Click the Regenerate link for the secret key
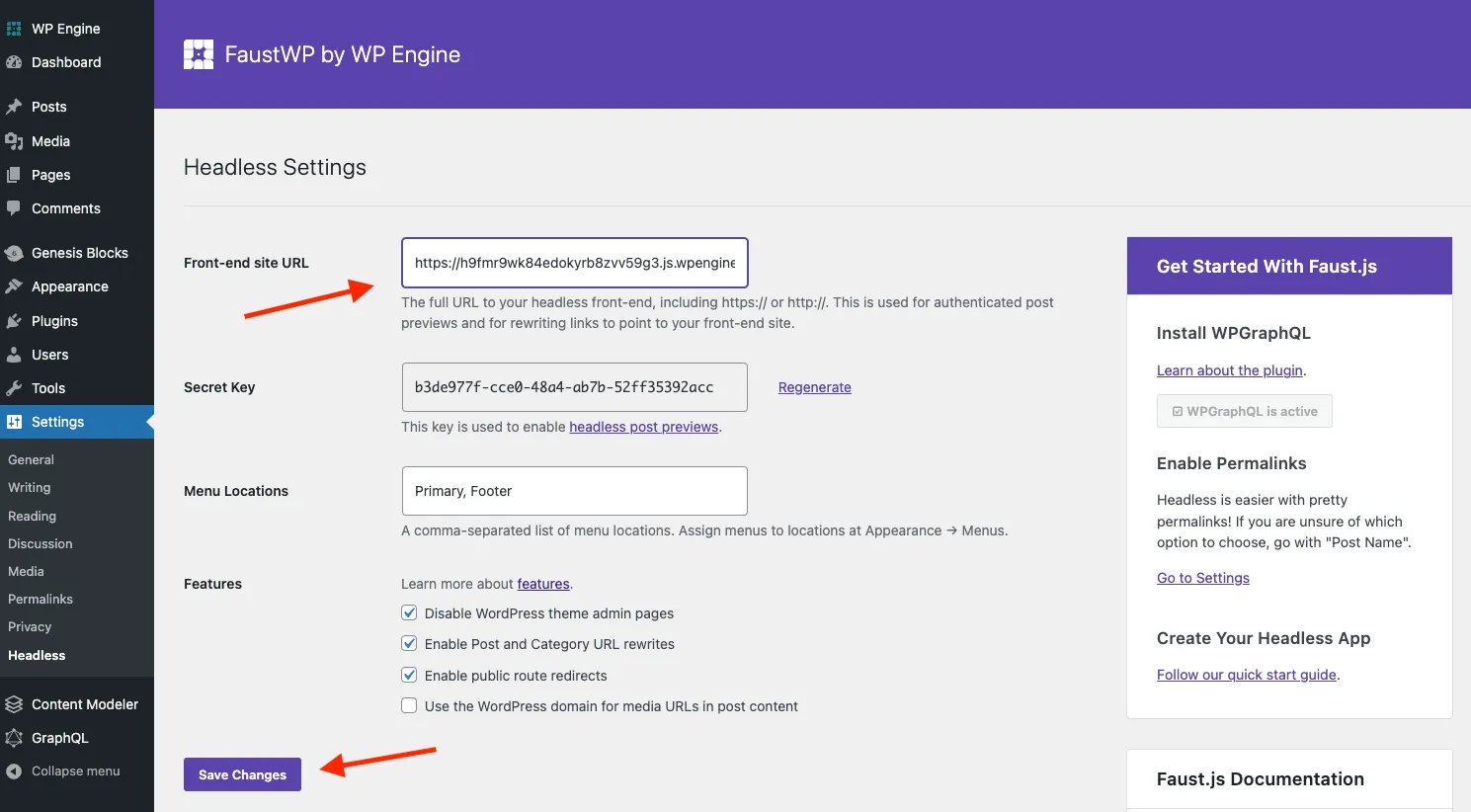Image resolution: width=1471 pixels, height=812 pixels. [x=814, y=386]
